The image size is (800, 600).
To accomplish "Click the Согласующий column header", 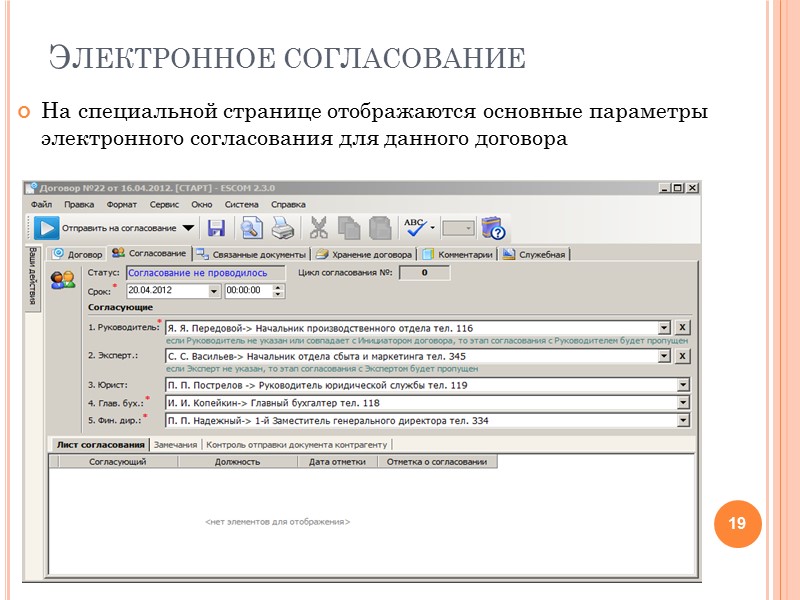I will tap(118, 462).
